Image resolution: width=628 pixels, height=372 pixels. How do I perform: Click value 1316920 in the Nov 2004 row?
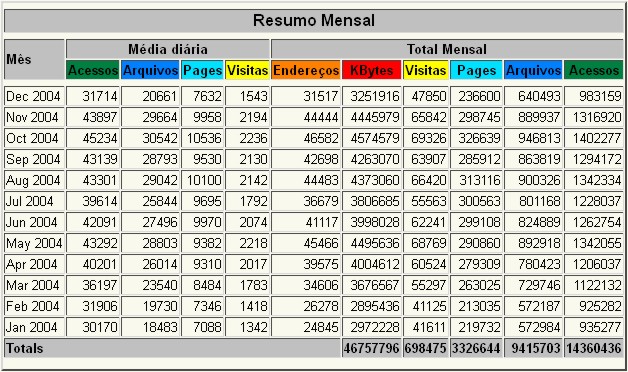[597, 117]
